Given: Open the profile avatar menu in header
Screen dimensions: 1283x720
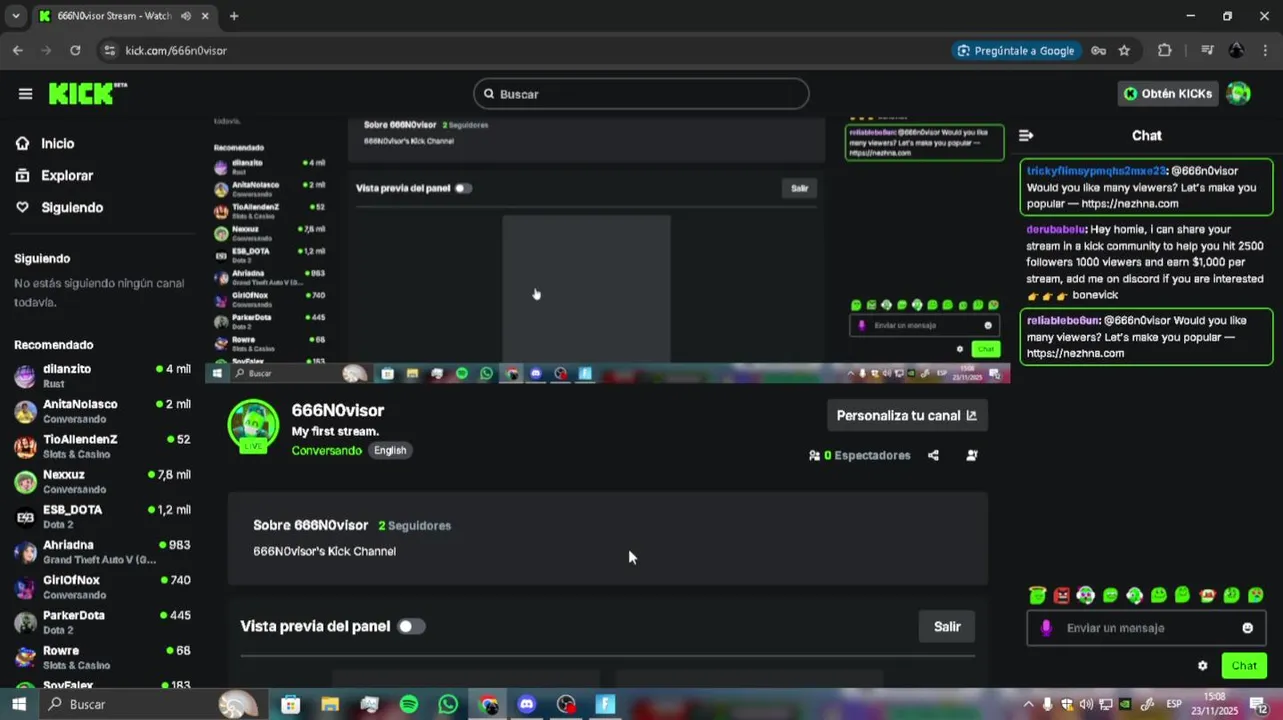Looking at the screenshot, I should click(x=1238, y=94).
